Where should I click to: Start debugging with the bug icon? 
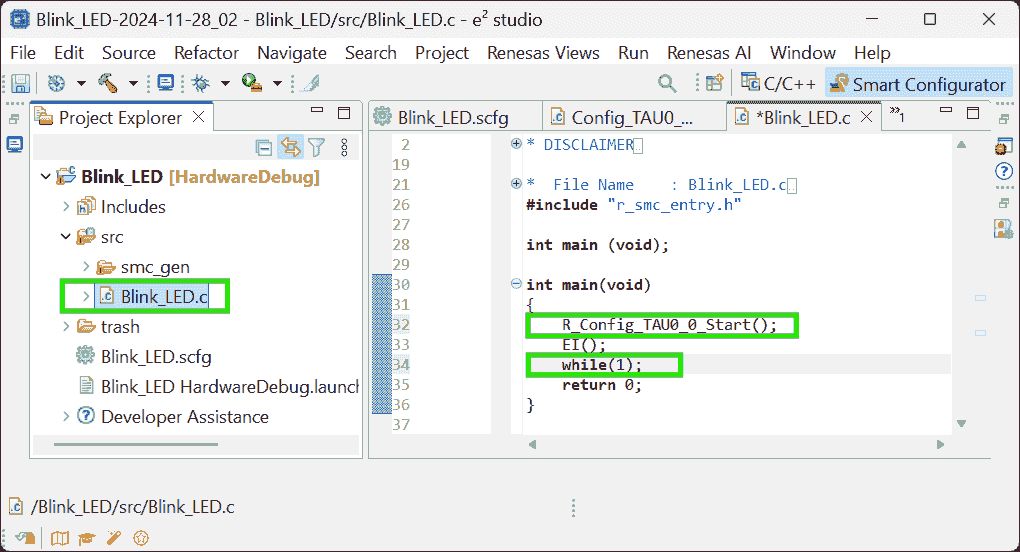pos(200,84)
